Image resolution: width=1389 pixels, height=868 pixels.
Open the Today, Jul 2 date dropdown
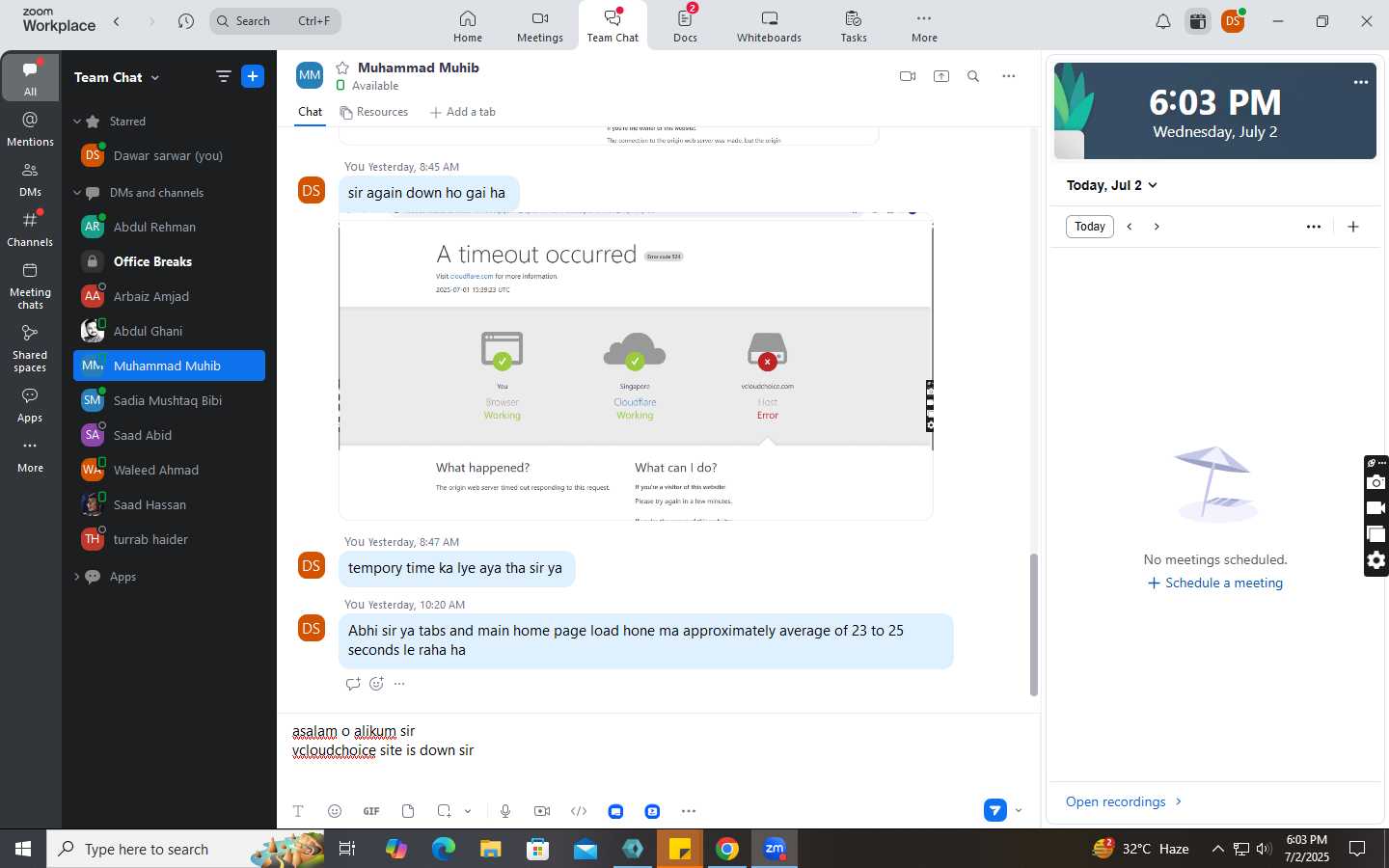click(1111, 185)
